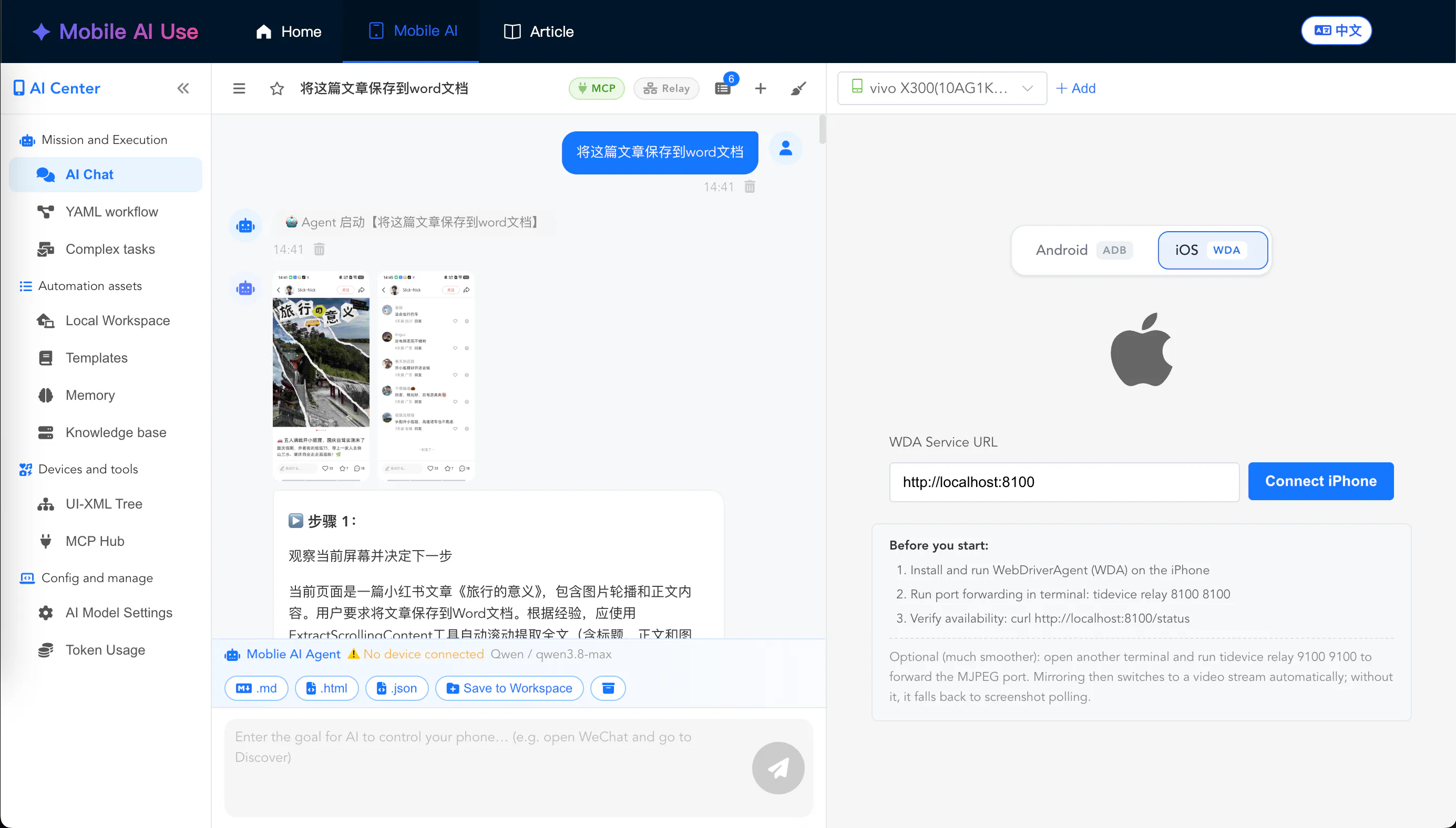The image size is (1456, 828).
Task: Start a new chat with the plus icon
Action: 760,88
